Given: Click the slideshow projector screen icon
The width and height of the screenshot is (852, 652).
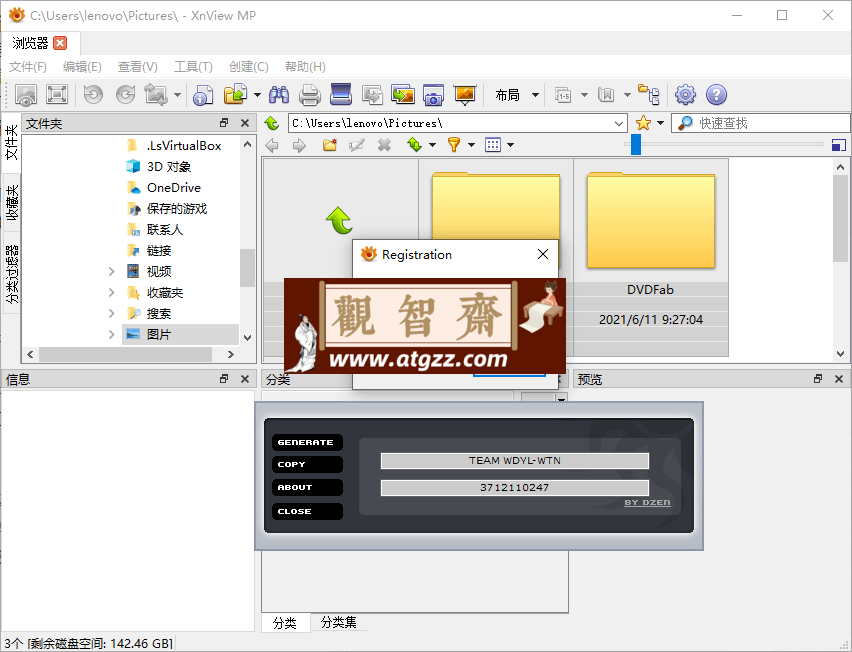Looking at the screenshot, I should (465, 95).
